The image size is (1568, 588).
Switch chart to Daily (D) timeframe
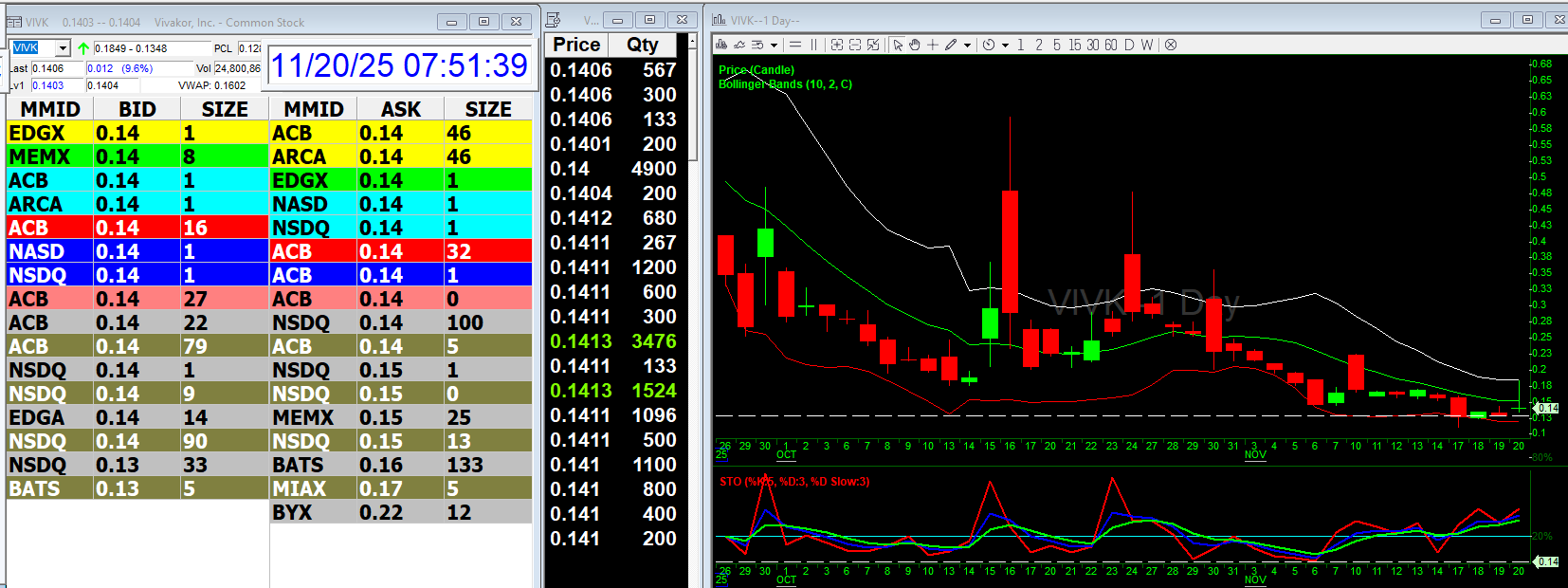(1129, 45)
